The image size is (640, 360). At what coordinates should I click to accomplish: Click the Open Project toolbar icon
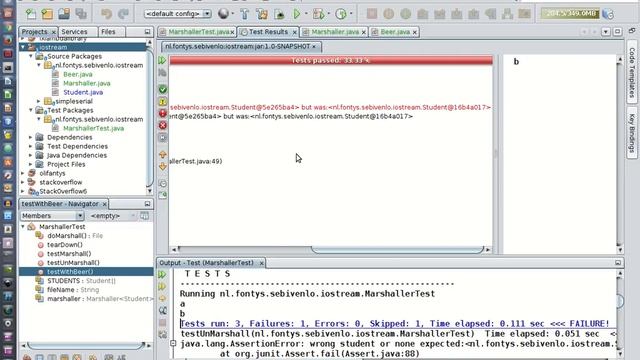[x=64, y=14]
